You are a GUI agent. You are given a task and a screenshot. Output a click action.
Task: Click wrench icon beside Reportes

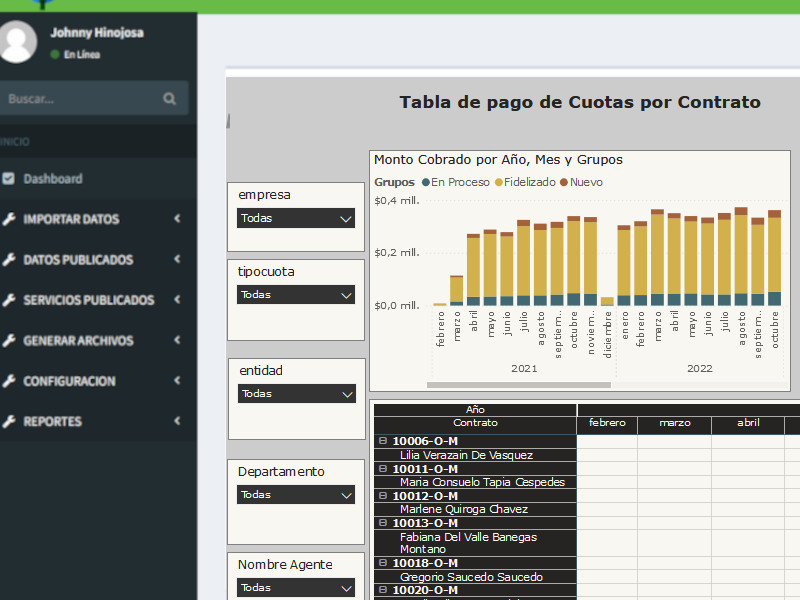pos(9,422)
